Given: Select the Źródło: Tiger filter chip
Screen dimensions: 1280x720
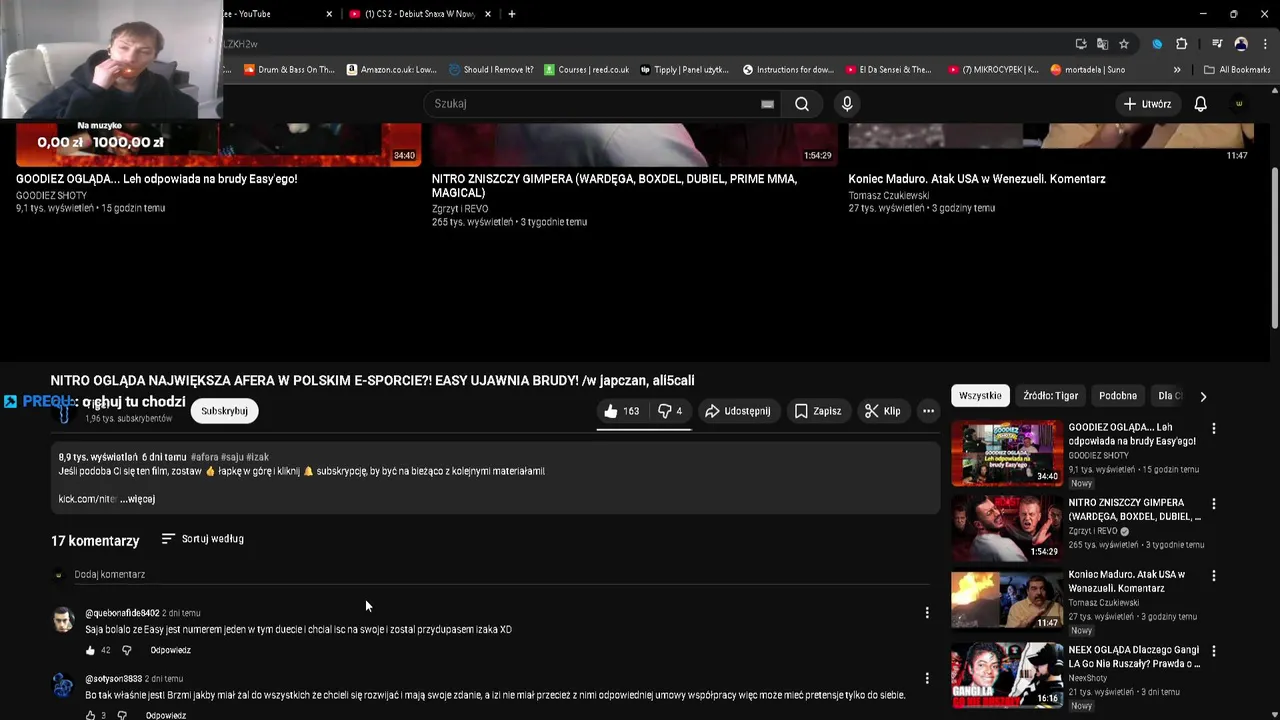Looking at the screenshot, I should click(1050, 396).
